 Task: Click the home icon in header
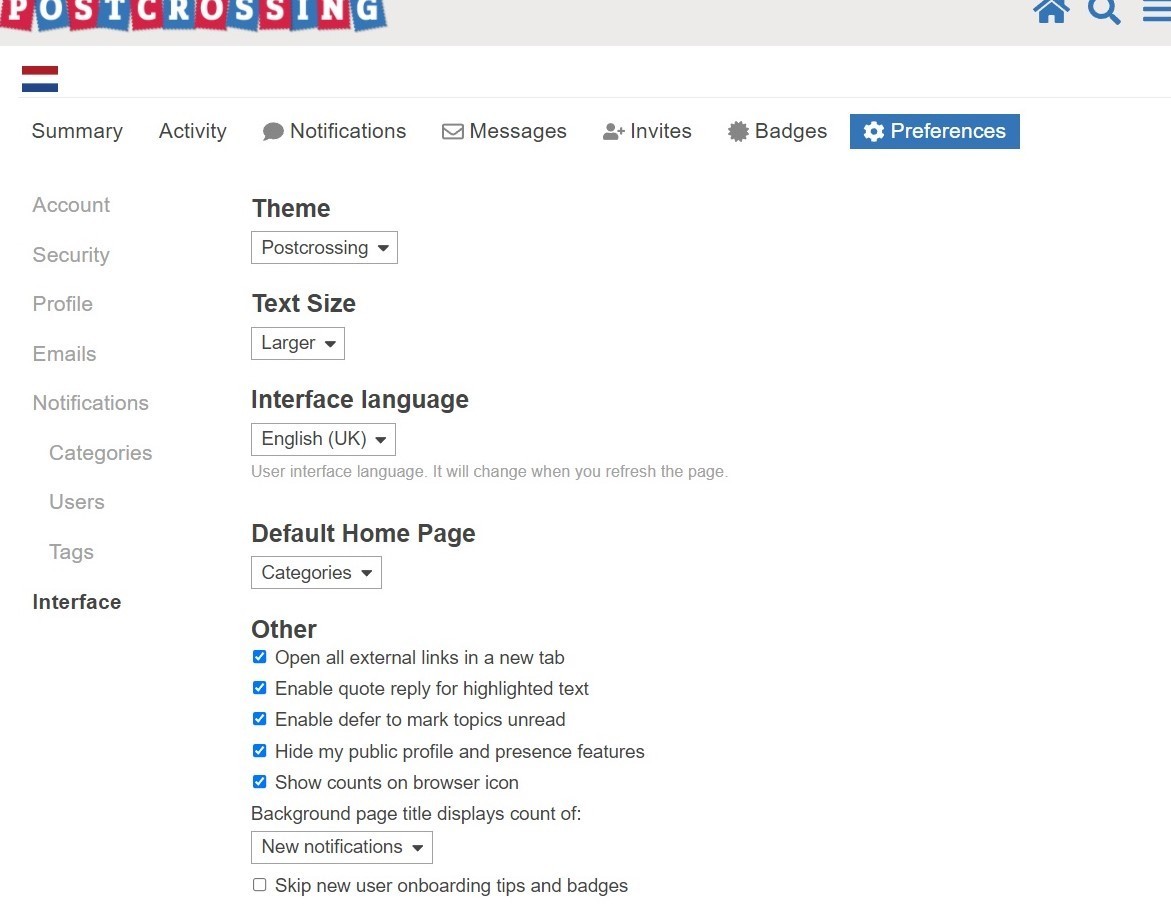[x=1051, y=12]
